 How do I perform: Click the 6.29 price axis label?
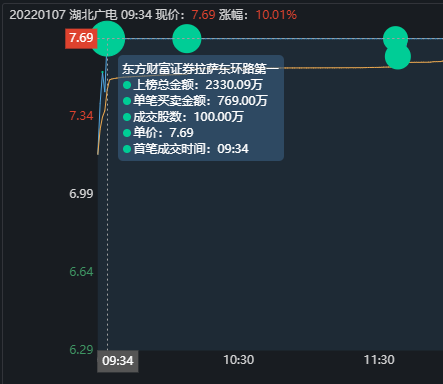coord(81,350)
